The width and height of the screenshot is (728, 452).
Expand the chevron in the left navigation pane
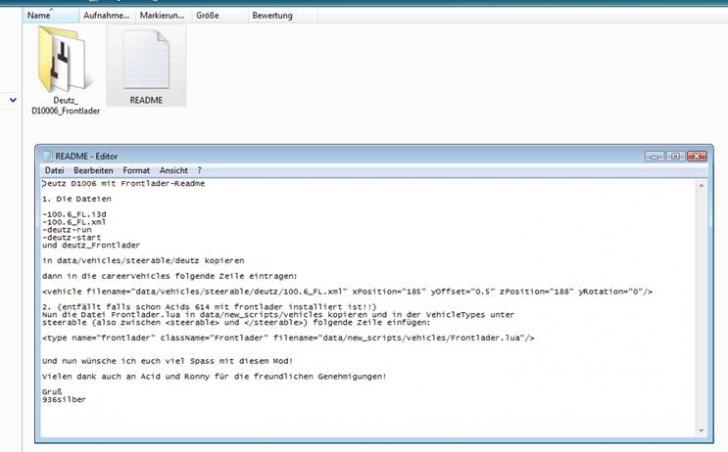[x=13, y=100]
